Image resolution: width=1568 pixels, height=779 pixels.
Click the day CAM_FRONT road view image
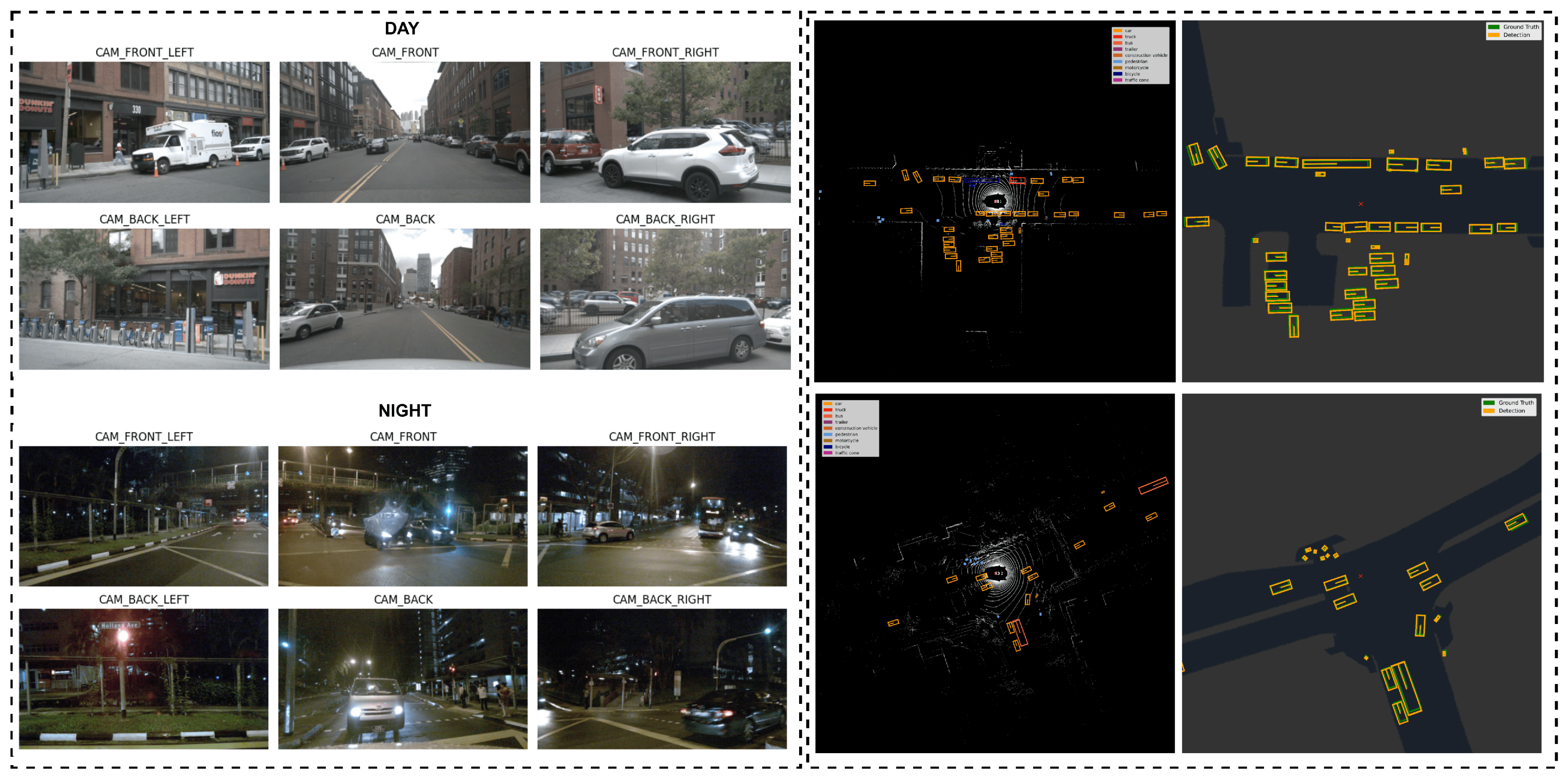click(x=405, y=132)
